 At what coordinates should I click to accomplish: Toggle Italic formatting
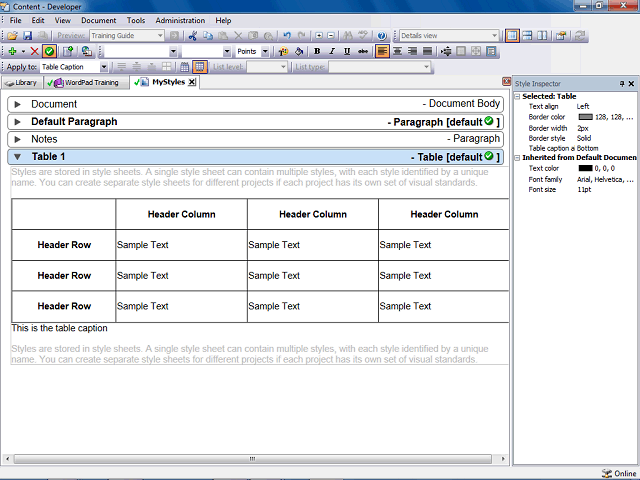pyautogui.click(x=332, y=51)
